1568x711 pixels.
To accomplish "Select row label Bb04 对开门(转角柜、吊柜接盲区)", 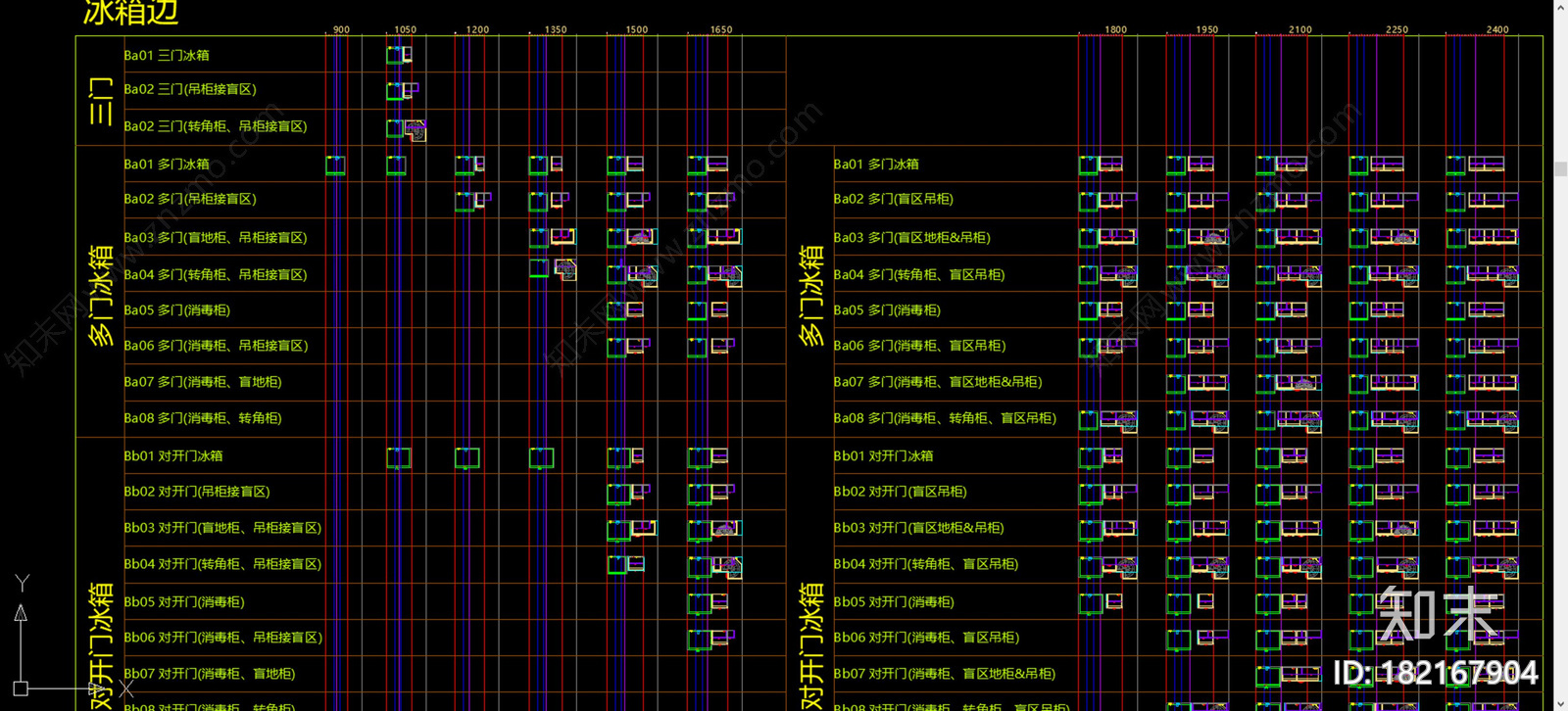I will pyautogui.click(x=222, y=564).
